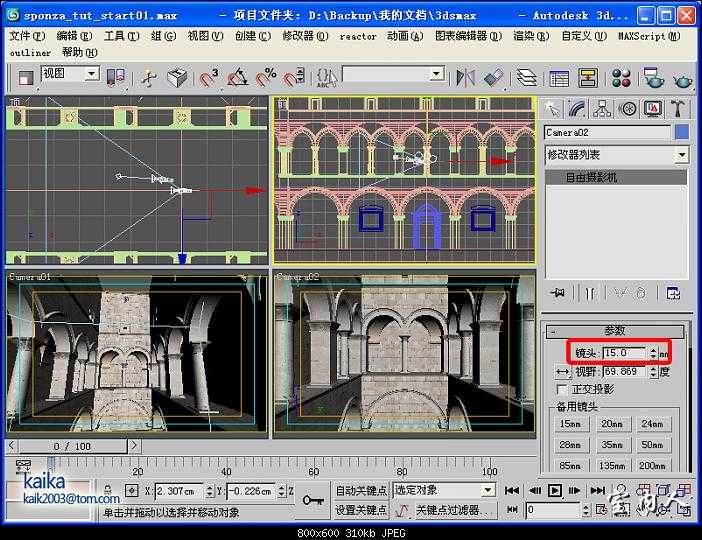Click the Camera02 object name field
Image resolution: width=702 pixels, height=540 pixels.
point(608,133)
